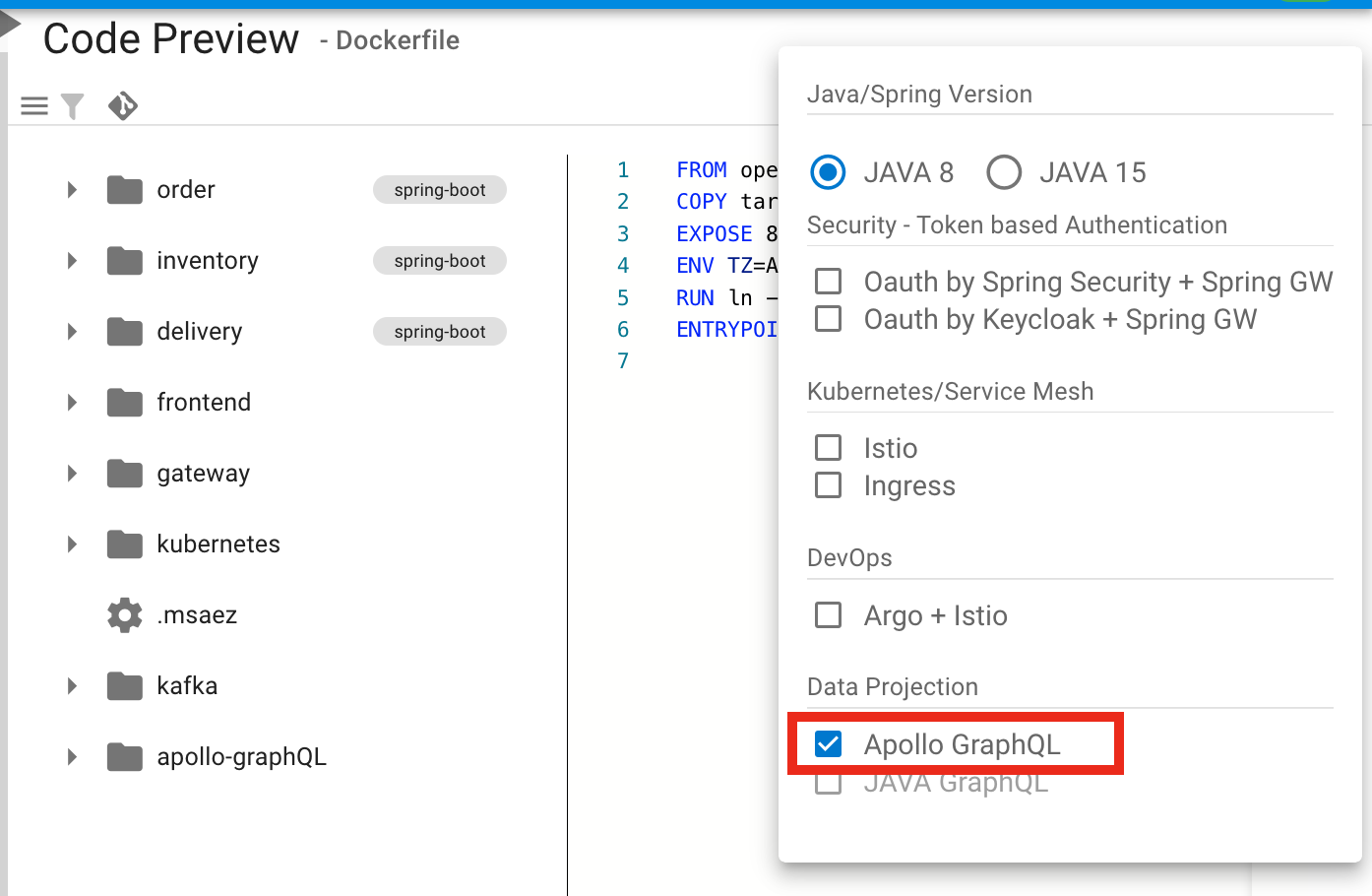Viewport: 1372px width, 896px height.
Task: Click the filter funnel icon
Action: pyautogui.click(x=73, y=106)
